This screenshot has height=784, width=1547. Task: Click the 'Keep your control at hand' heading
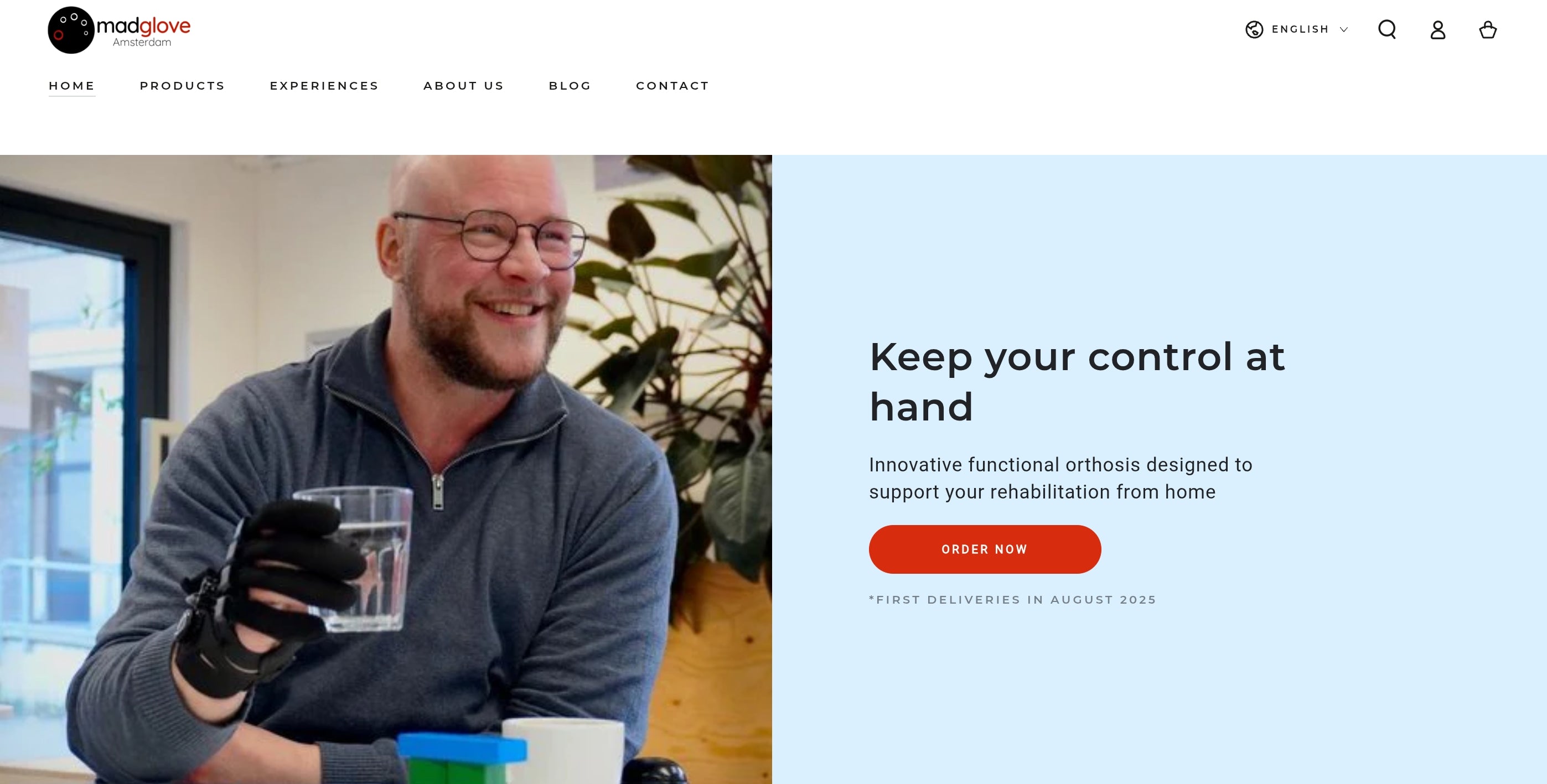point(1078,382)
